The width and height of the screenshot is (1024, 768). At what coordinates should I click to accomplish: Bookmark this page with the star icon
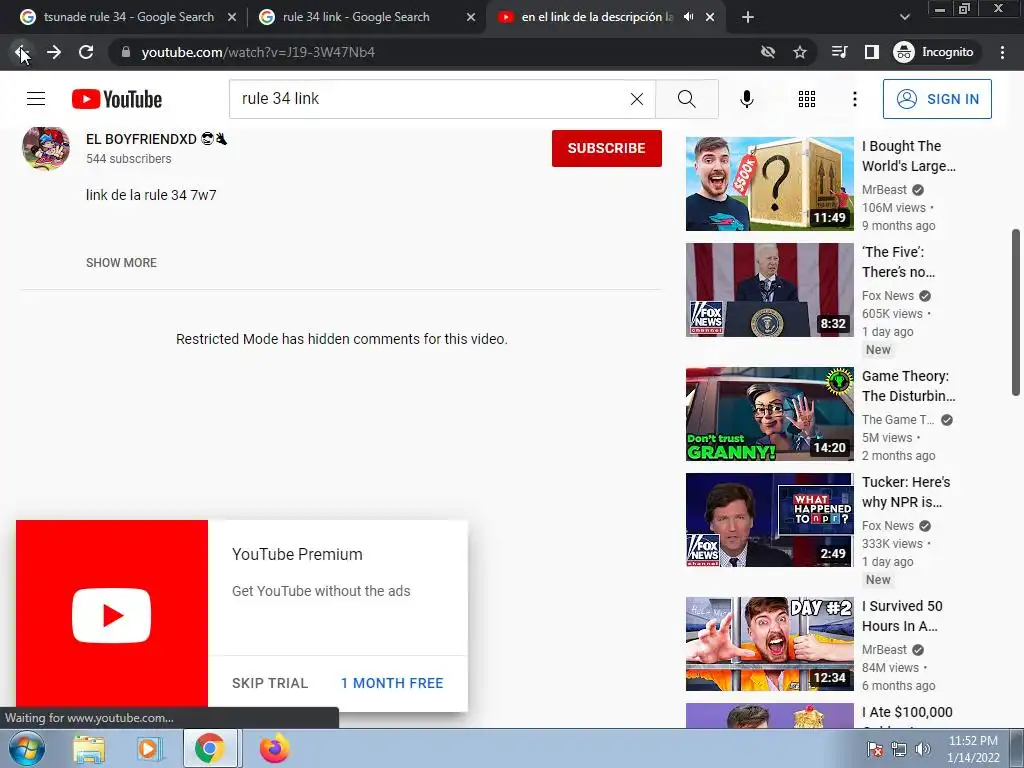pyautogui.click(x=800, y=52)
